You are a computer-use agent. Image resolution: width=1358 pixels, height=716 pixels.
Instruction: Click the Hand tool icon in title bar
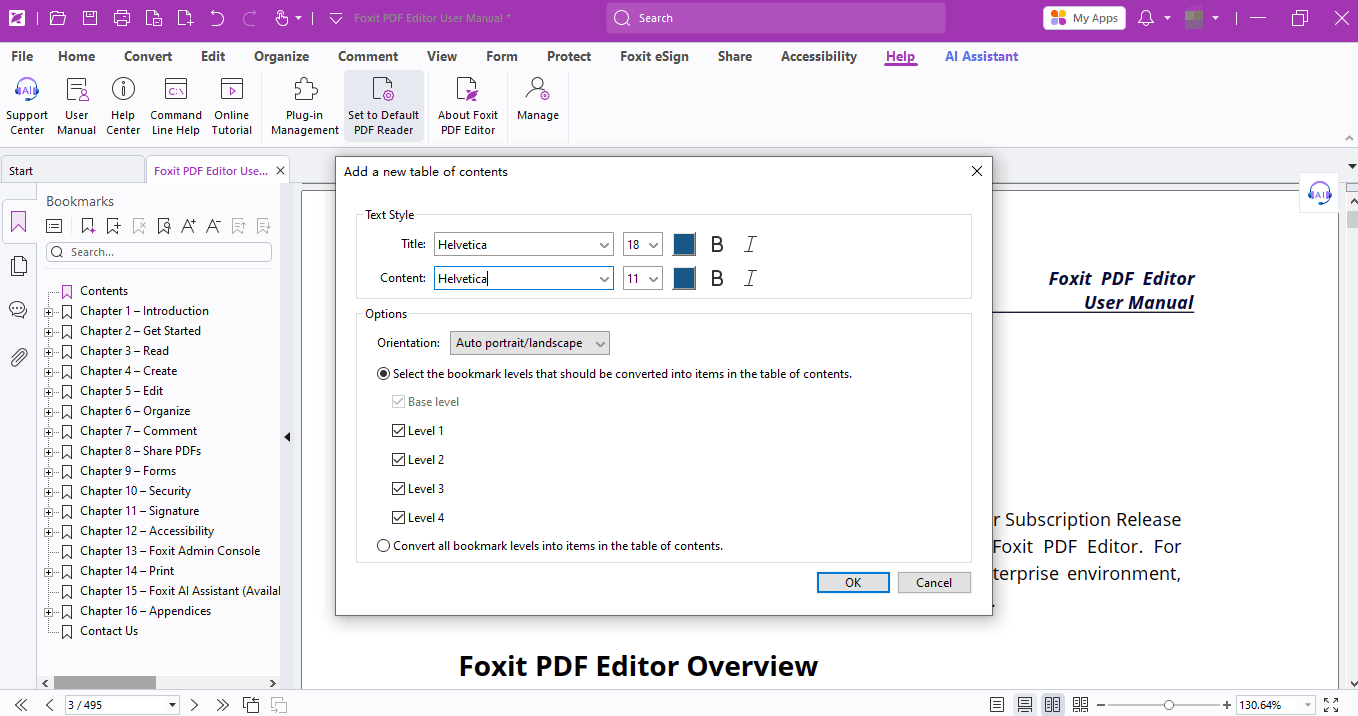[x=282, y=18]
